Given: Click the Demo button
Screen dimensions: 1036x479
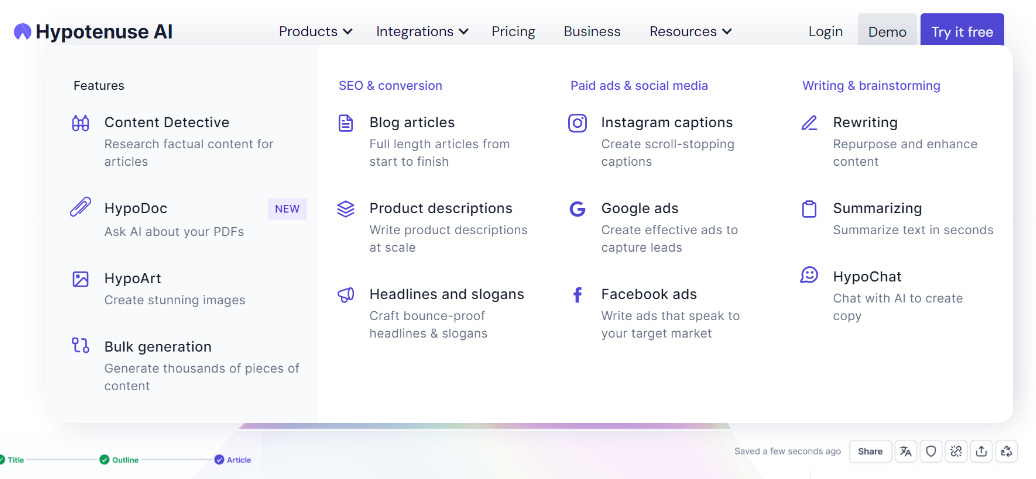Looking at the screenshot, I should 887,31.
